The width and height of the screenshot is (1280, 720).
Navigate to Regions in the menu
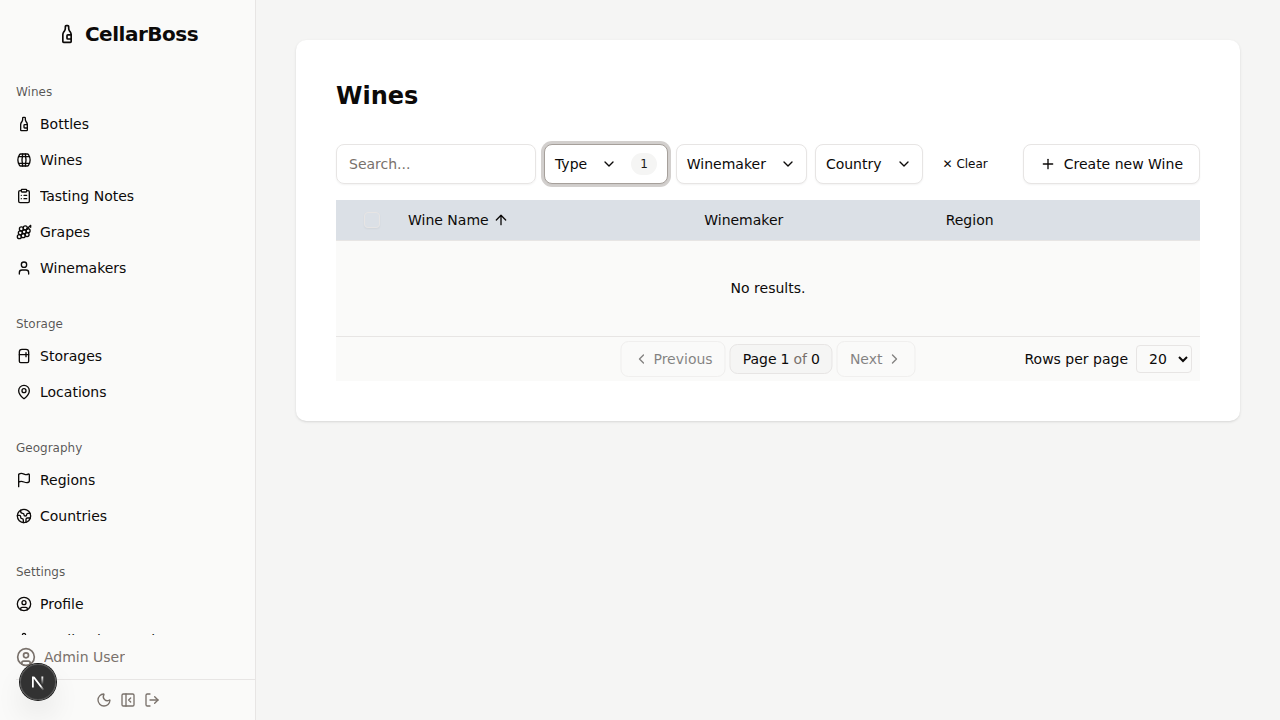pos(67,480)
